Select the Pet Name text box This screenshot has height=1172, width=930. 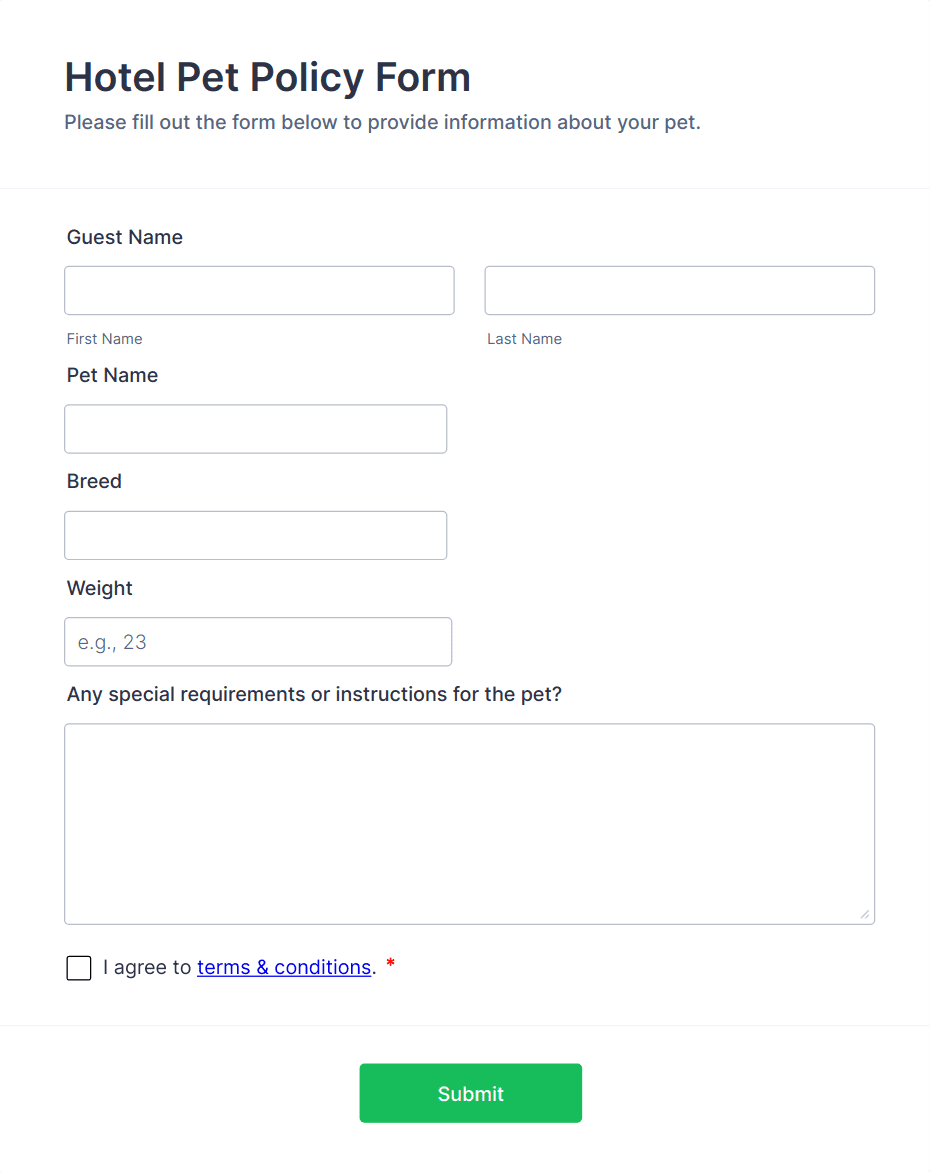pos(255,428)
